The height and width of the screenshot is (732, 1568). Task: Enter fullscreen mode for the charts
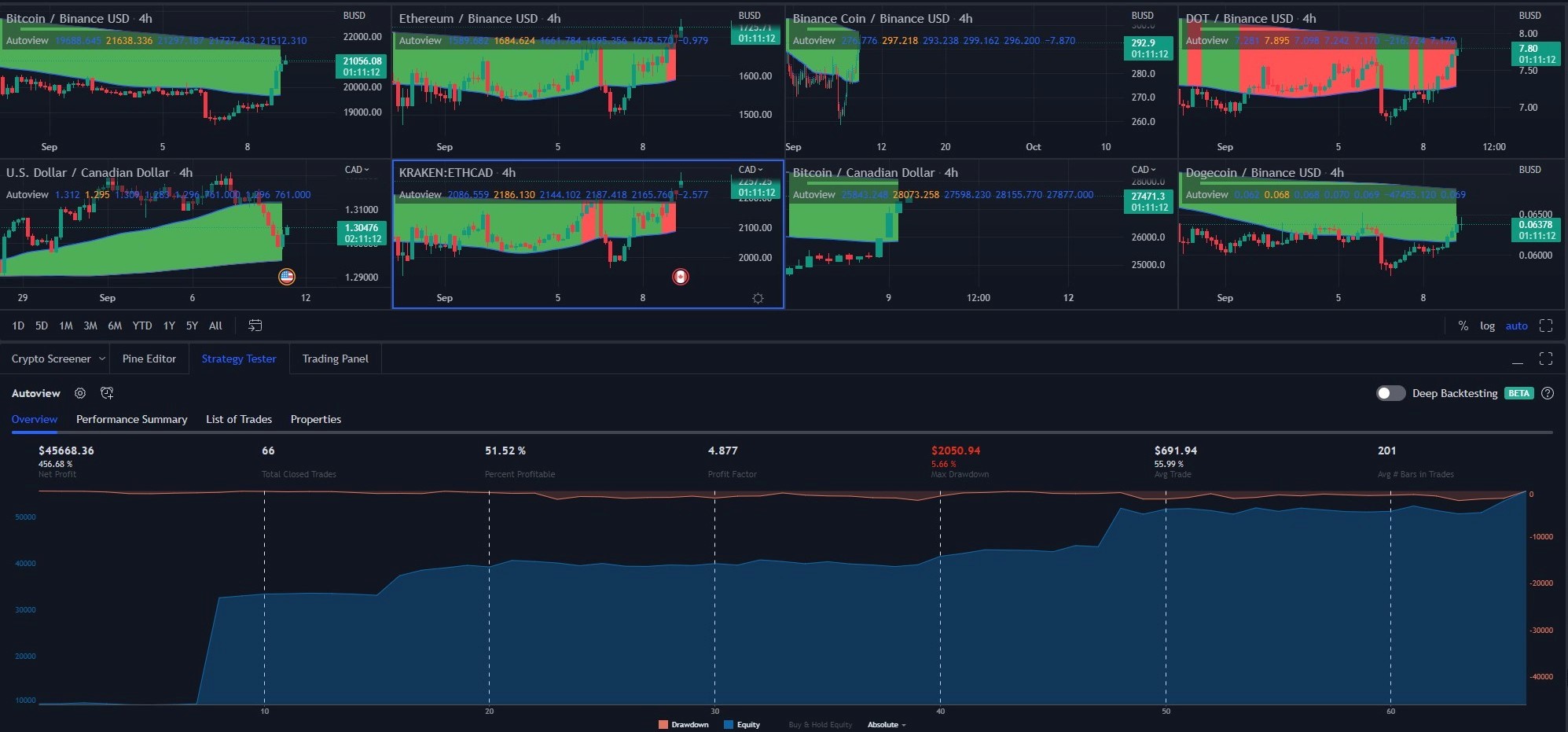click(1547, 325)
